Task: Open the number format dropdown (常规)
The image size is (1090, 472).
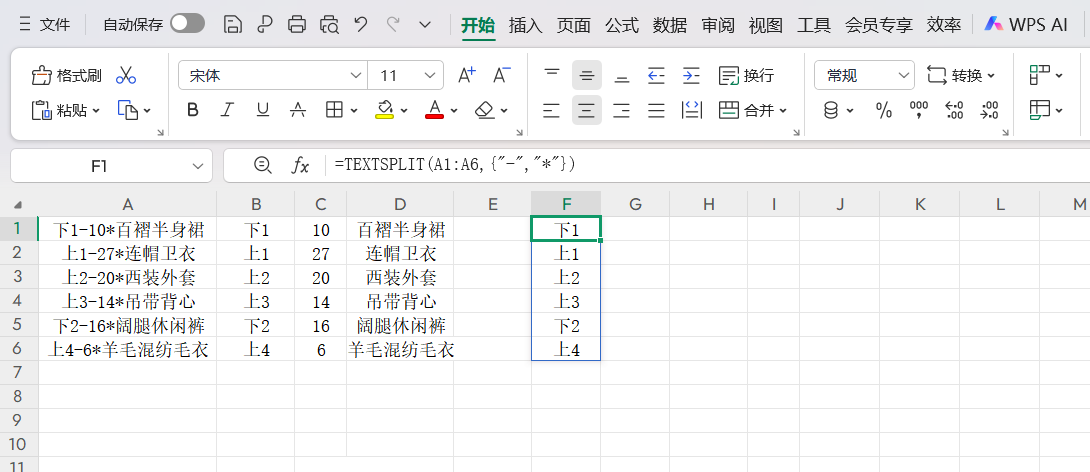Action: pos(902,76)
